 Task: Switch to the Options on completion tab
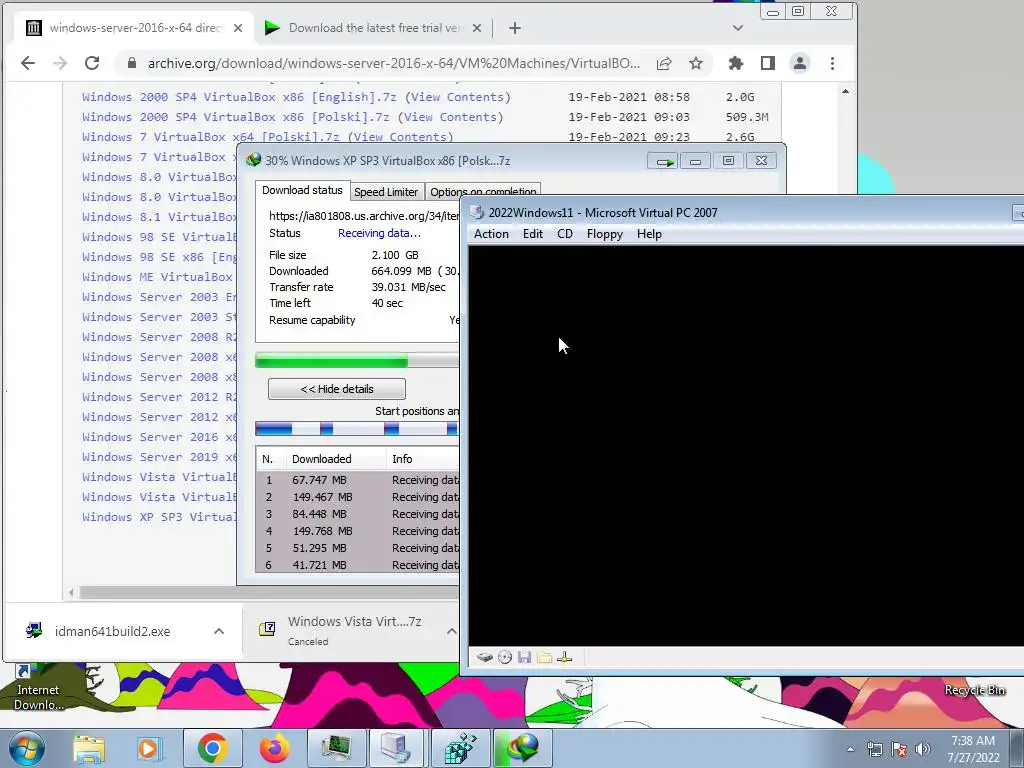(483, 192)
